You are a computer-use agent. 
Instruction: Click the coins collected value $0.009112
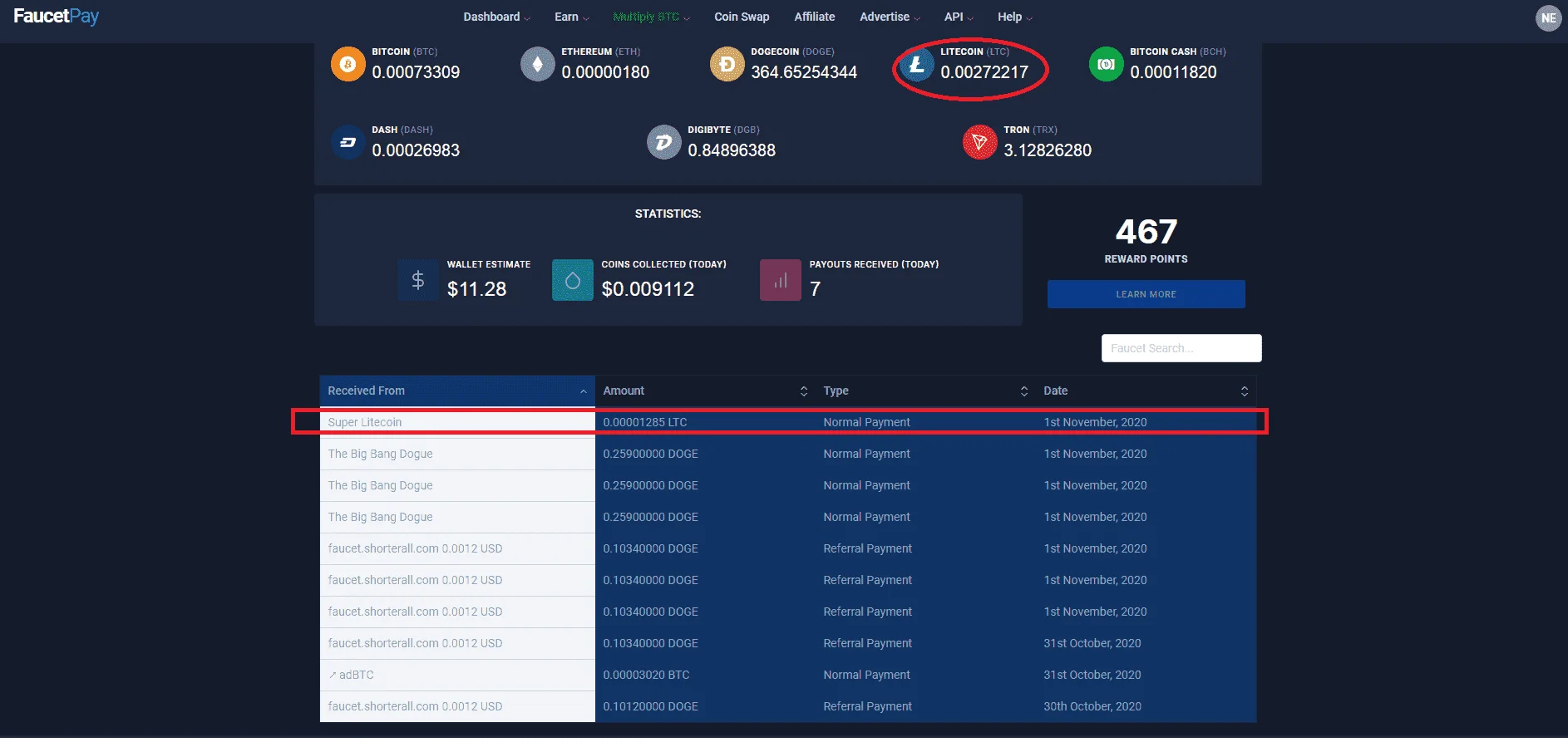tap(648, 289)
